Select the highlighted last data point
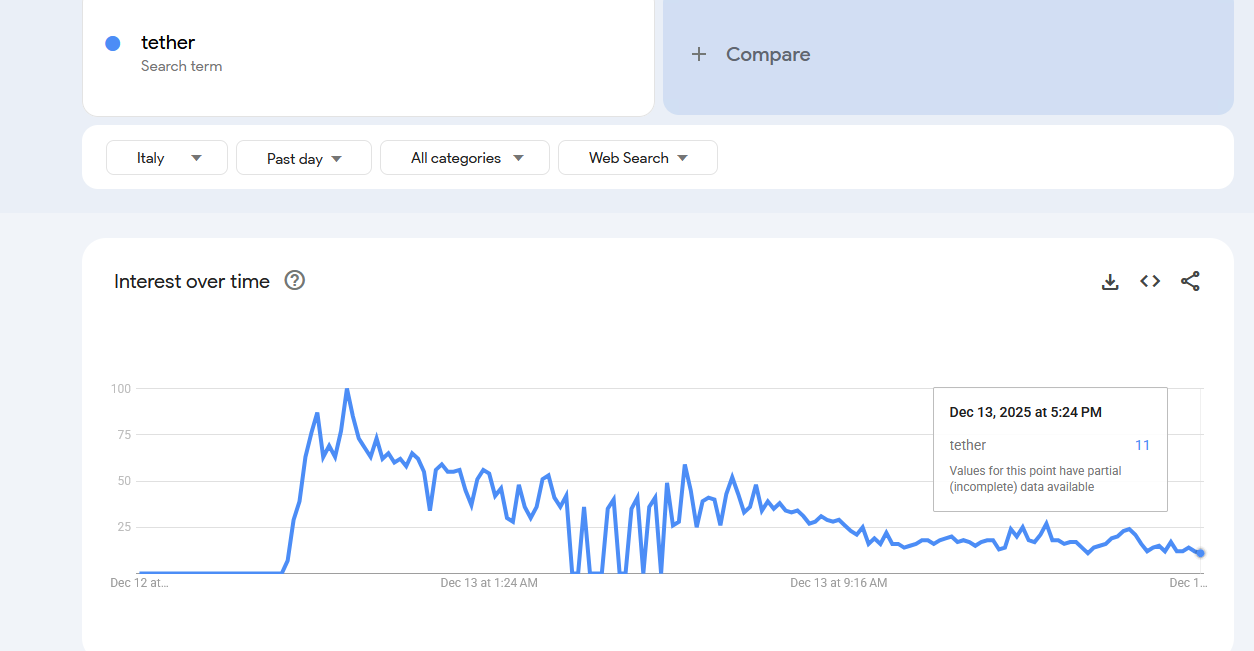This screenshot has width=1254, height=651. click(1200, 553)
